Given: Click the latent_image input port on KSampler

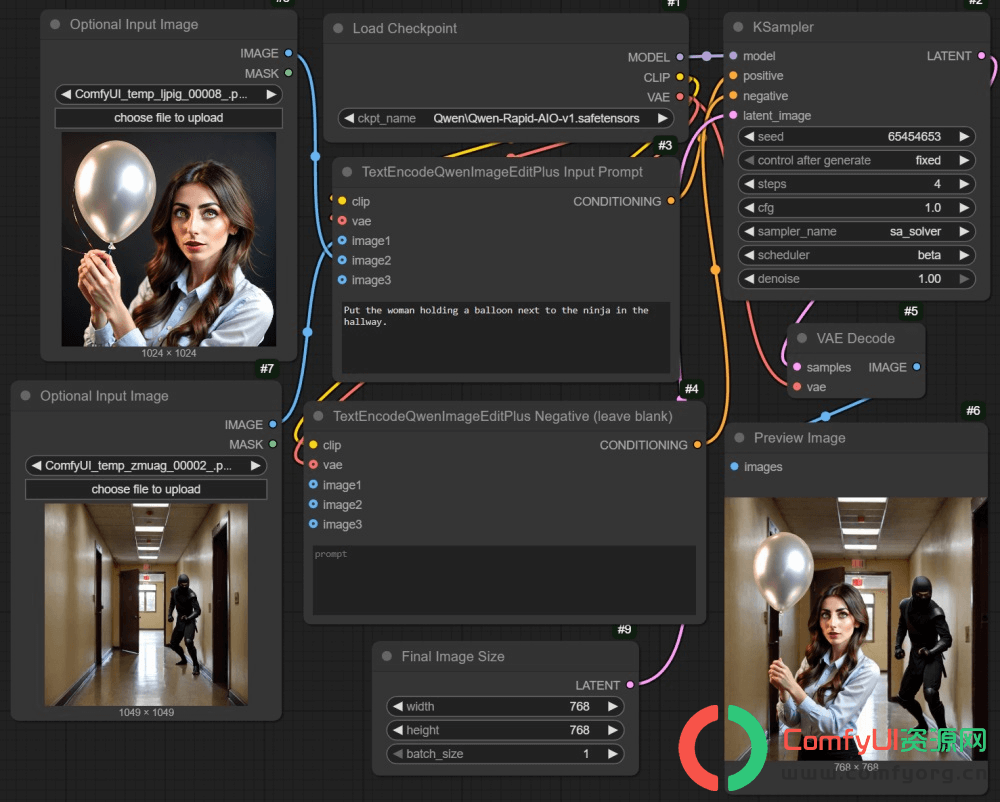Looking at the screenshot, I should coord(733,115).
